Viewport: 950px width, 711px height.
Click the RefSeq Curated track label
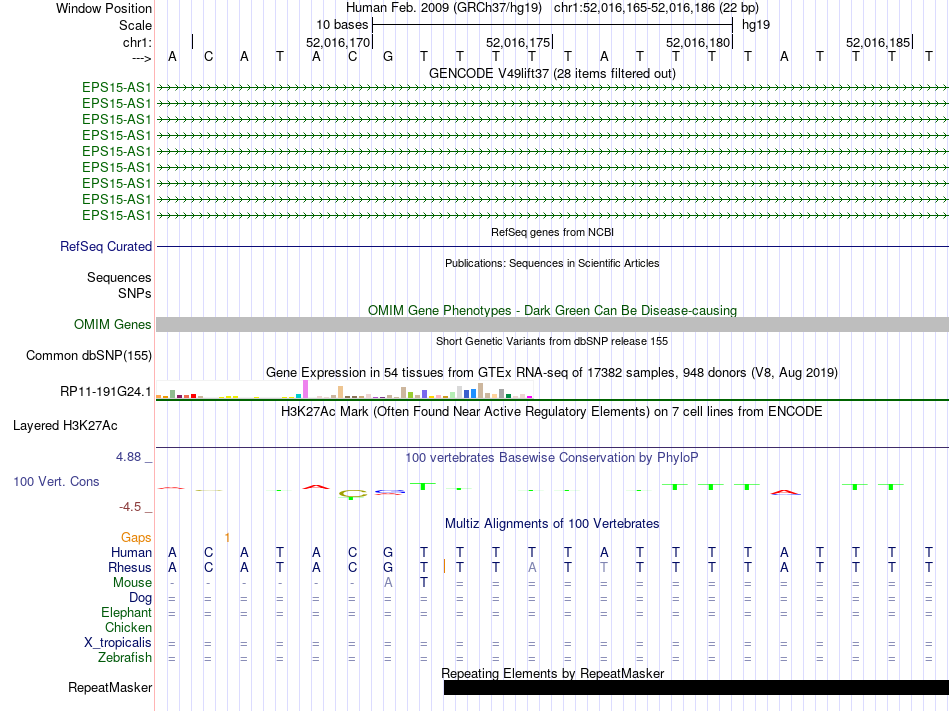click(105, 246)
